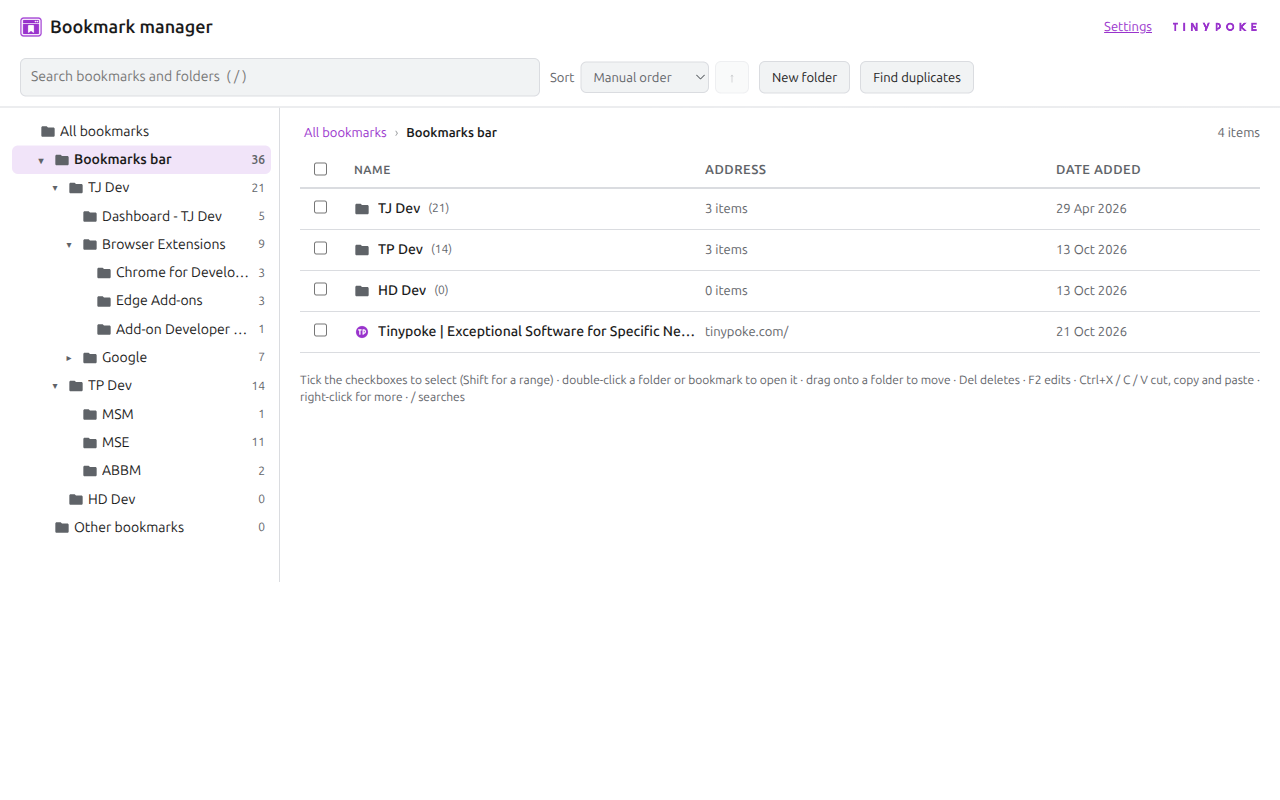The image size is (1280, 800).
Task: Focus the search bookmarks and folders field
Action: 280,77
